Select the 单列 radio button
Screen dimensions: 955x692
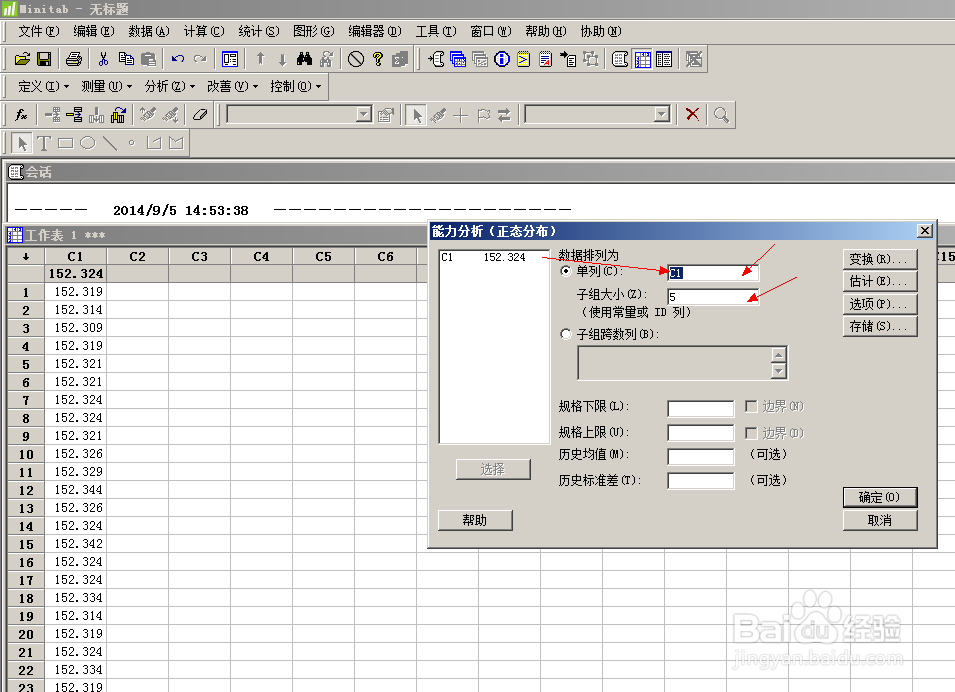(567, 271)
